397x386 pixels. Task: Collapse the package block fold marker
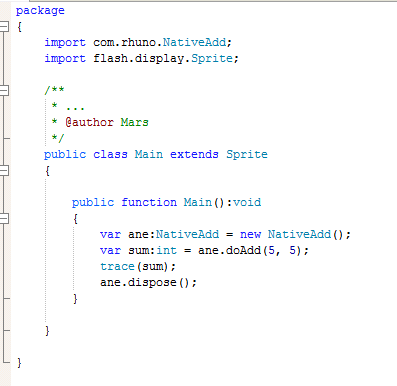pyautogui.click(x=4, y=26)
